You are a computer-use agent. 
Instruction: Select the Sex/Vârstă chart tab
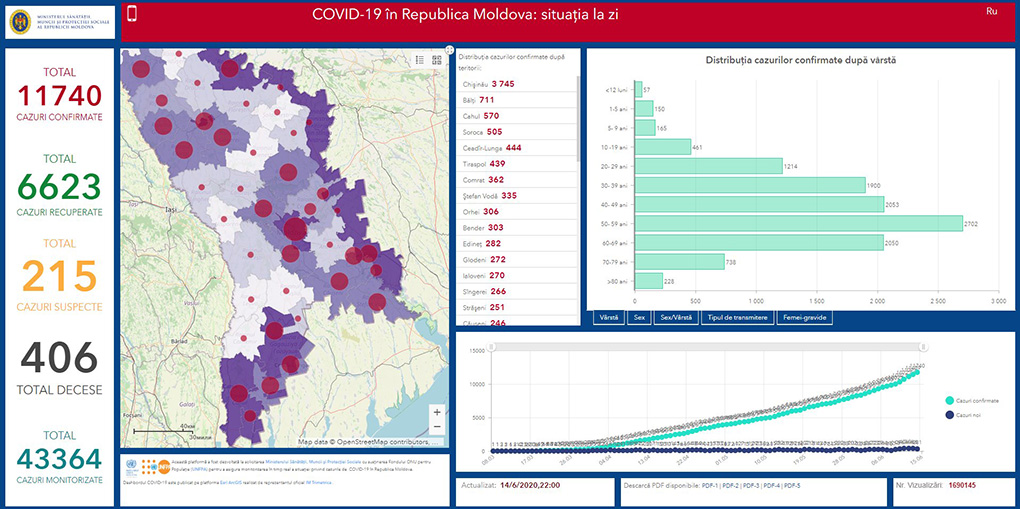point(675,317)
